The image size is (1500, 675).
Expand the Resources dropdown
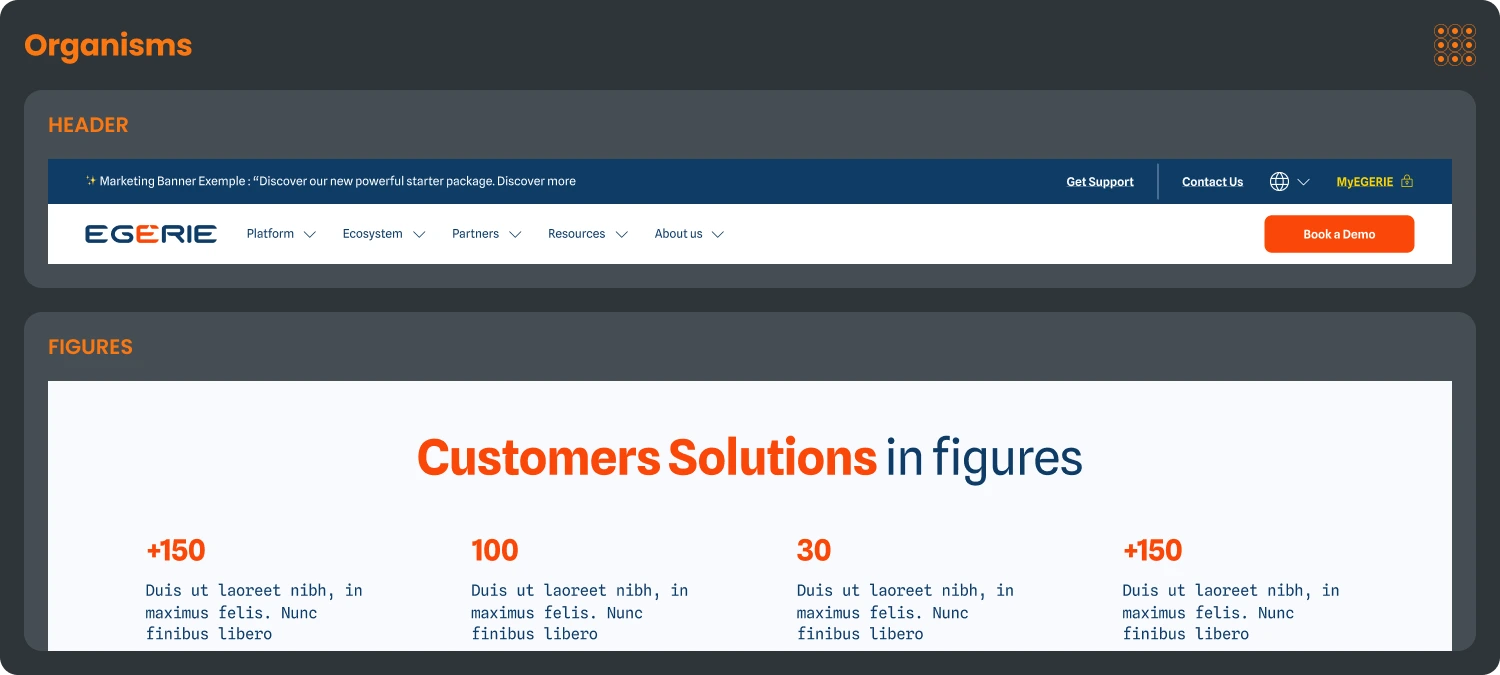tap(622, 234)
